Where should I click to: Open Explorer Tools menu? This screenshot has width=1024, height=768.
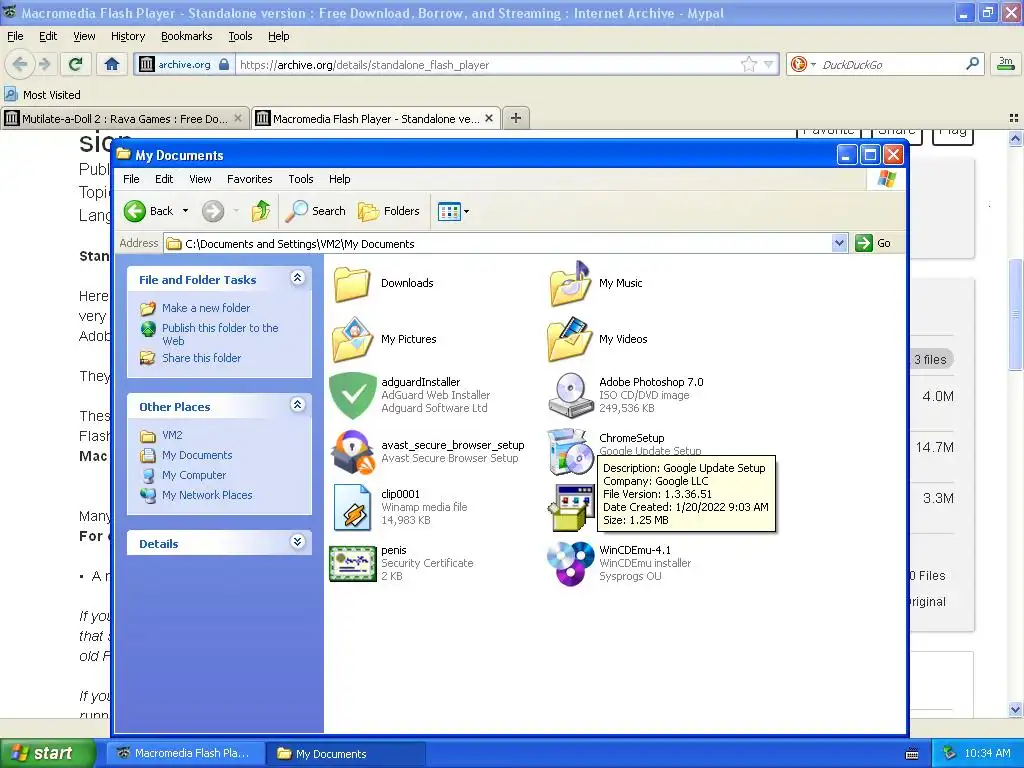click(x=300, y=179)
